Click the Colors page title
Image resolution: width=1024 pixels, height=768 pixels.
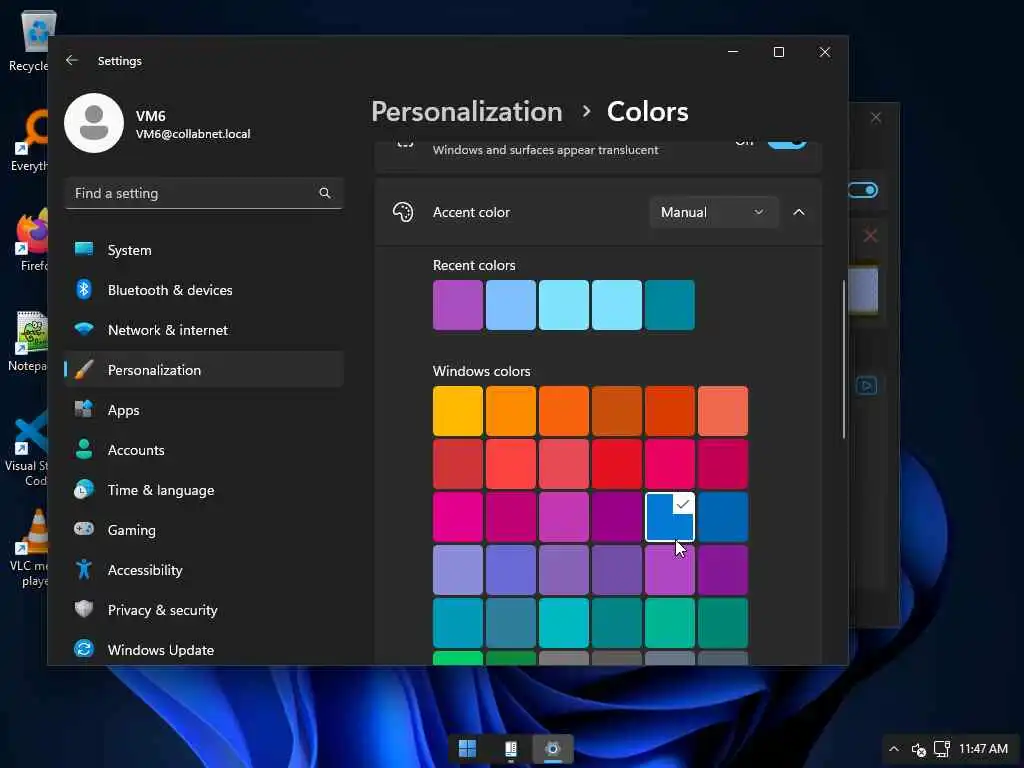pos(647,112)
